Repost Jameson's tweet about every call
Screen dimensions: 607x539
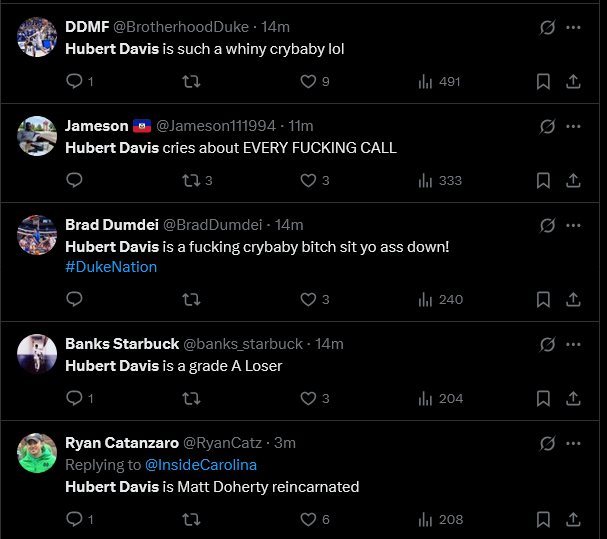(191, 180)
